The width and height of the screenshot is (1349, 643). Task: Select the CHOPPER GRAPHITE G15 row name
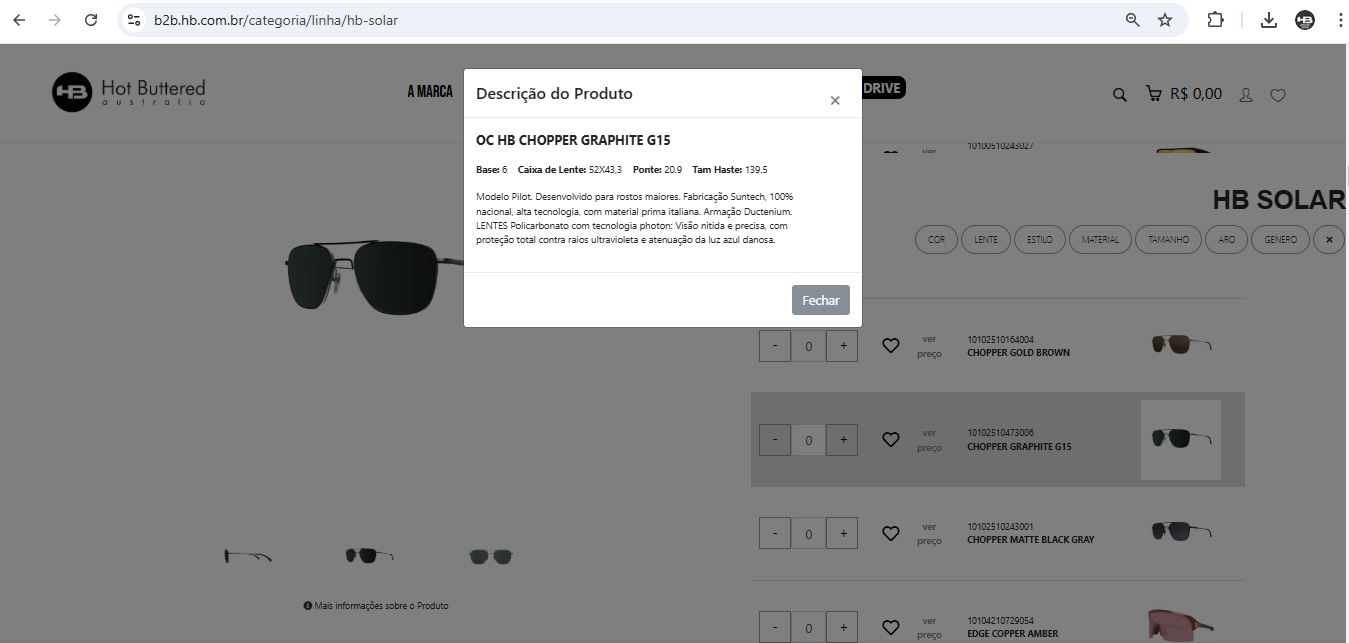[1019, 447]
